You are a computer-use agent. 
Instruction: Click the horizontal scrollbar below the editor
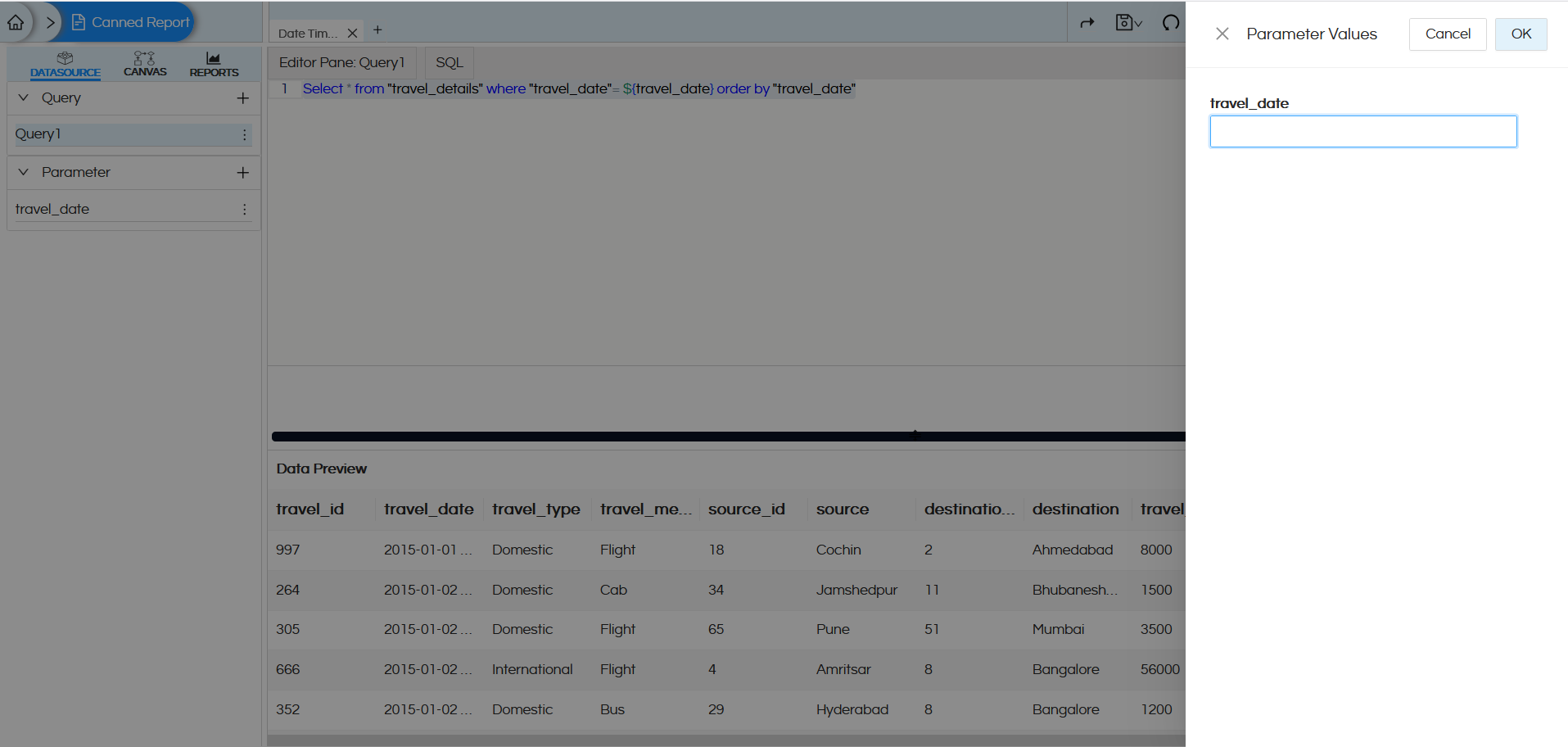727,435
